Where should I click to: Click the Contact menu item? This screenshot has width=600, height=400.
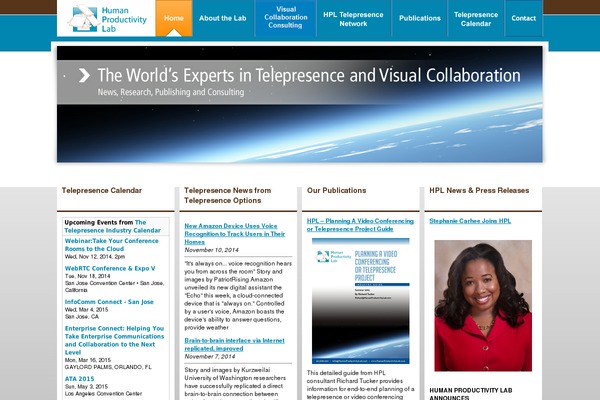tap(523, 18)
